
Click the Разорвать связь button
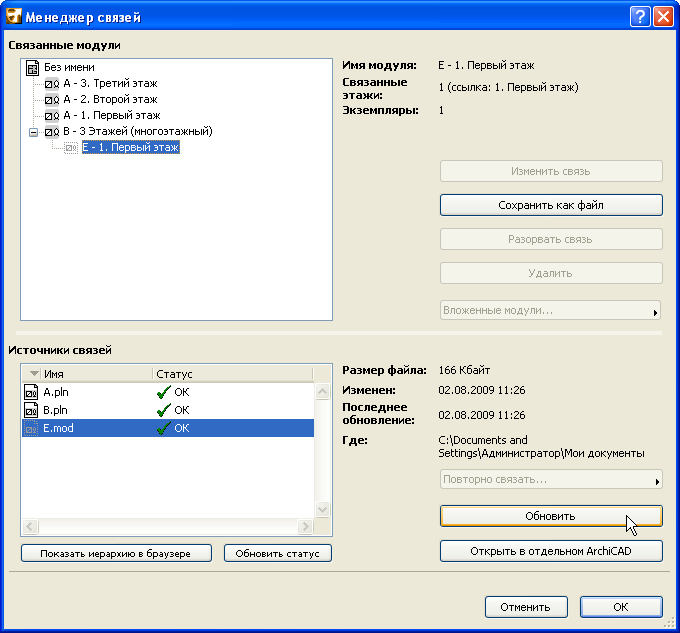click(x=551, y=239)
